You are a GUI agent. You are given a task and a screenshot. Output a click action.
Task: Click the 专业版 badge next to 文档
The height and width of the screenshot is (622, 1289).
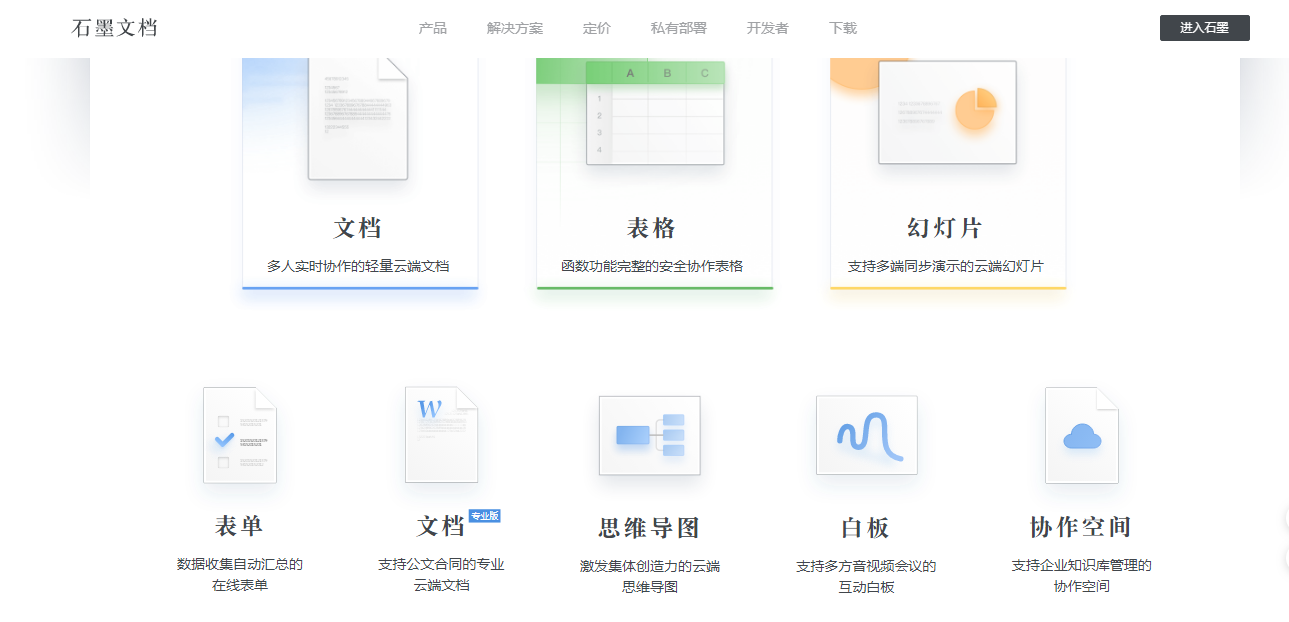coord(484,516)
